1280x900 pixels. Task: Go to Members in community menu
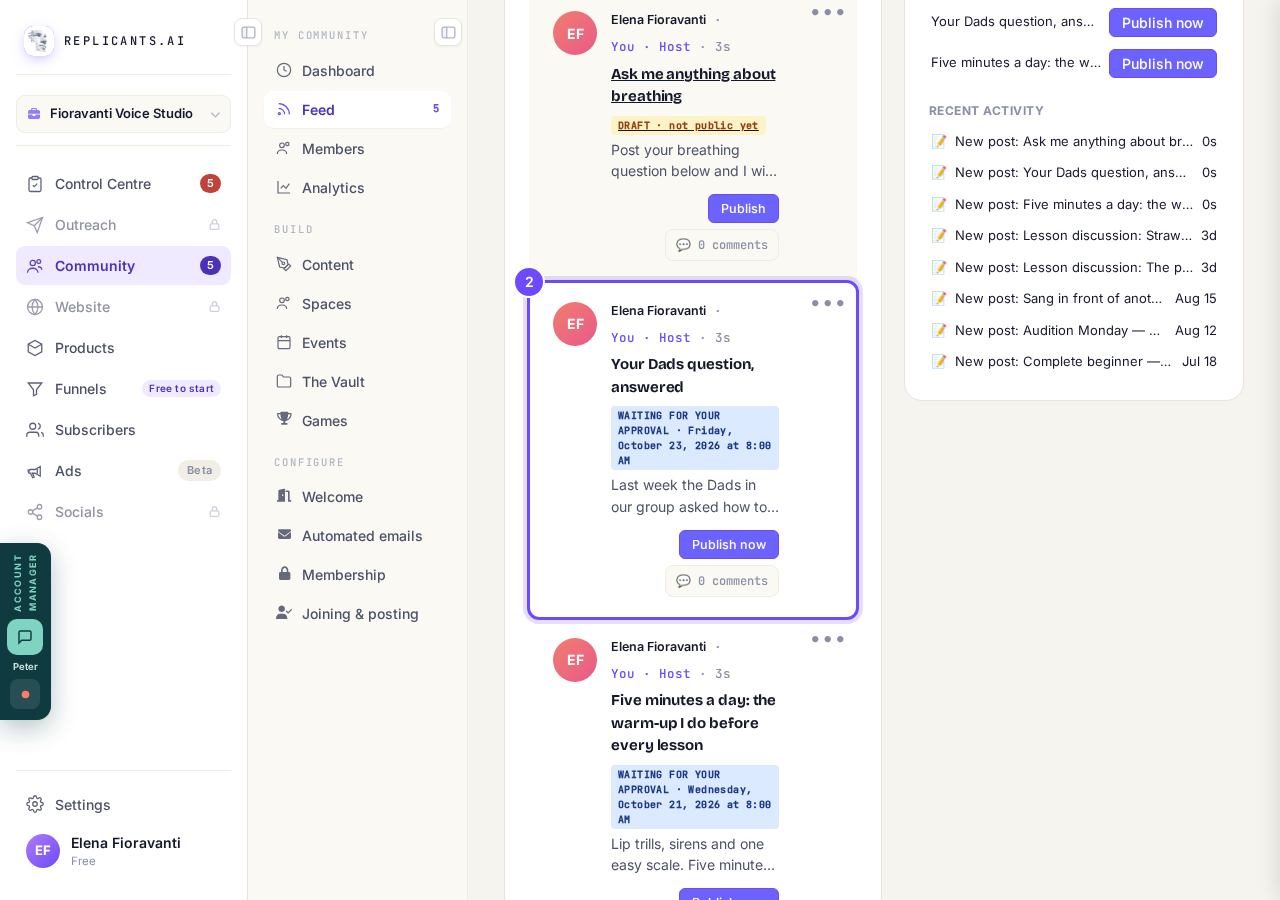point(357,148)
